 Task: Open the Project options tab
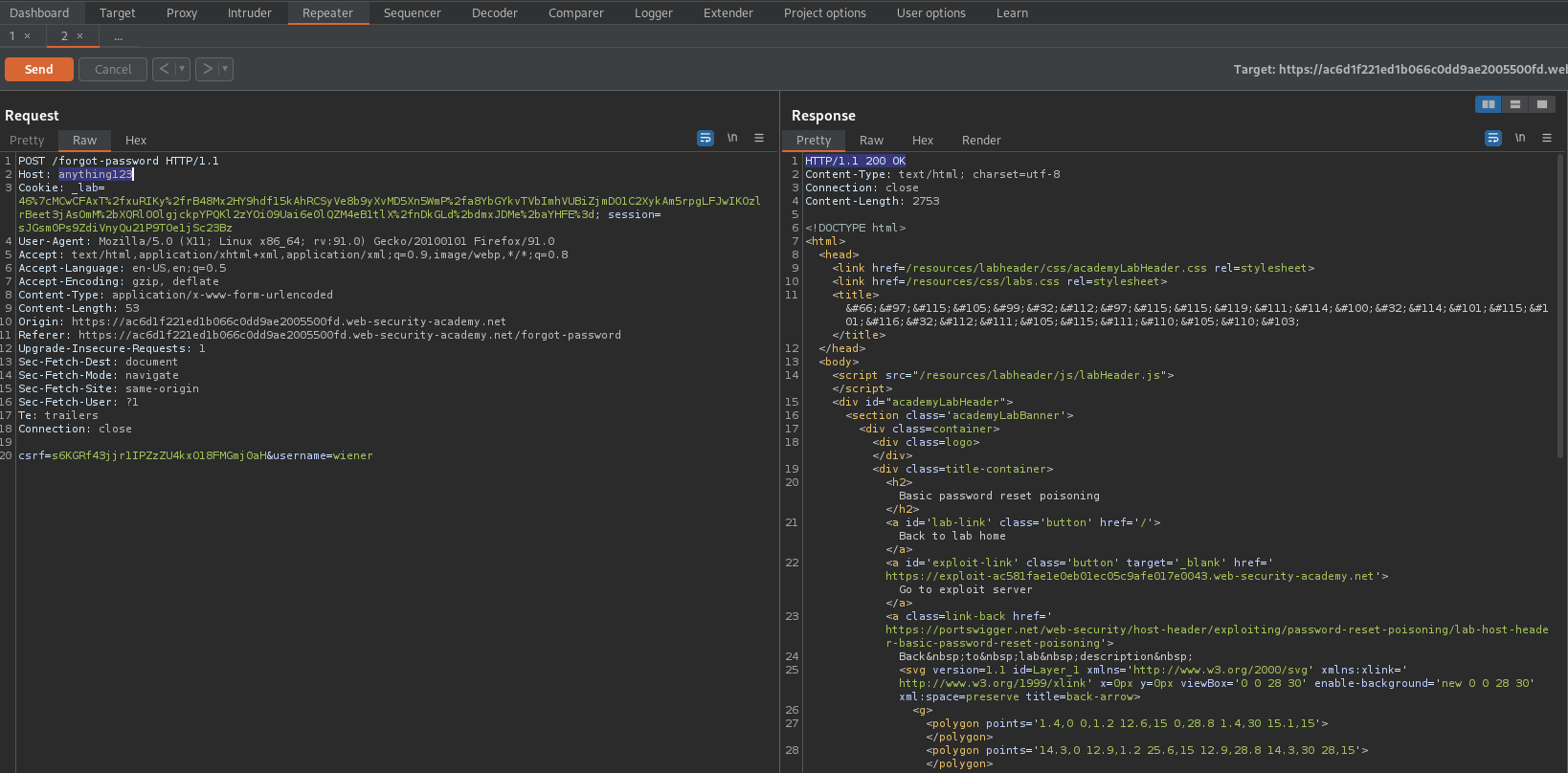(825, 12)
